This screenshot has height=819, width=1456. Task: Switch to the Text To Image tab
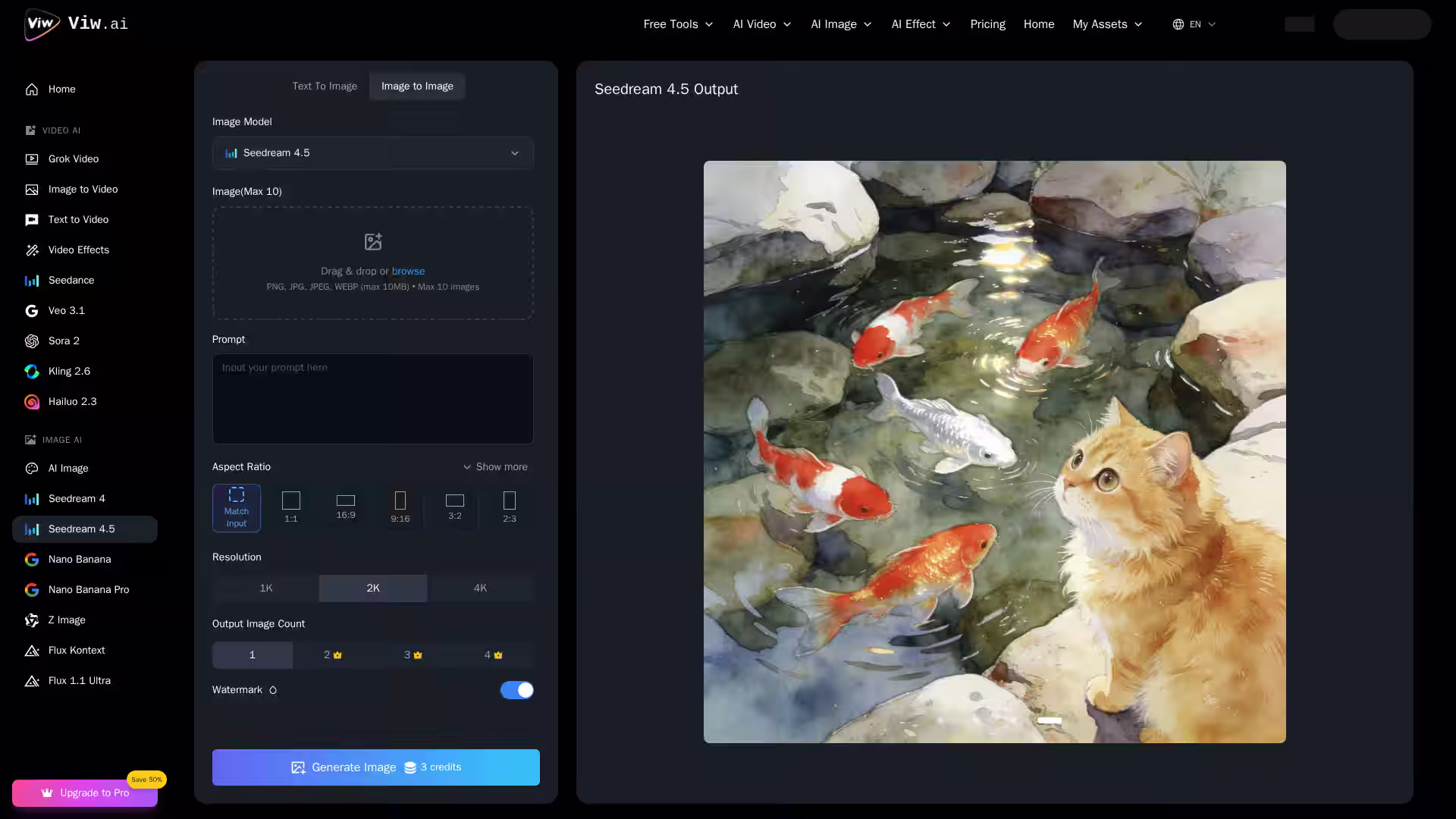click(x=325, y=86)
